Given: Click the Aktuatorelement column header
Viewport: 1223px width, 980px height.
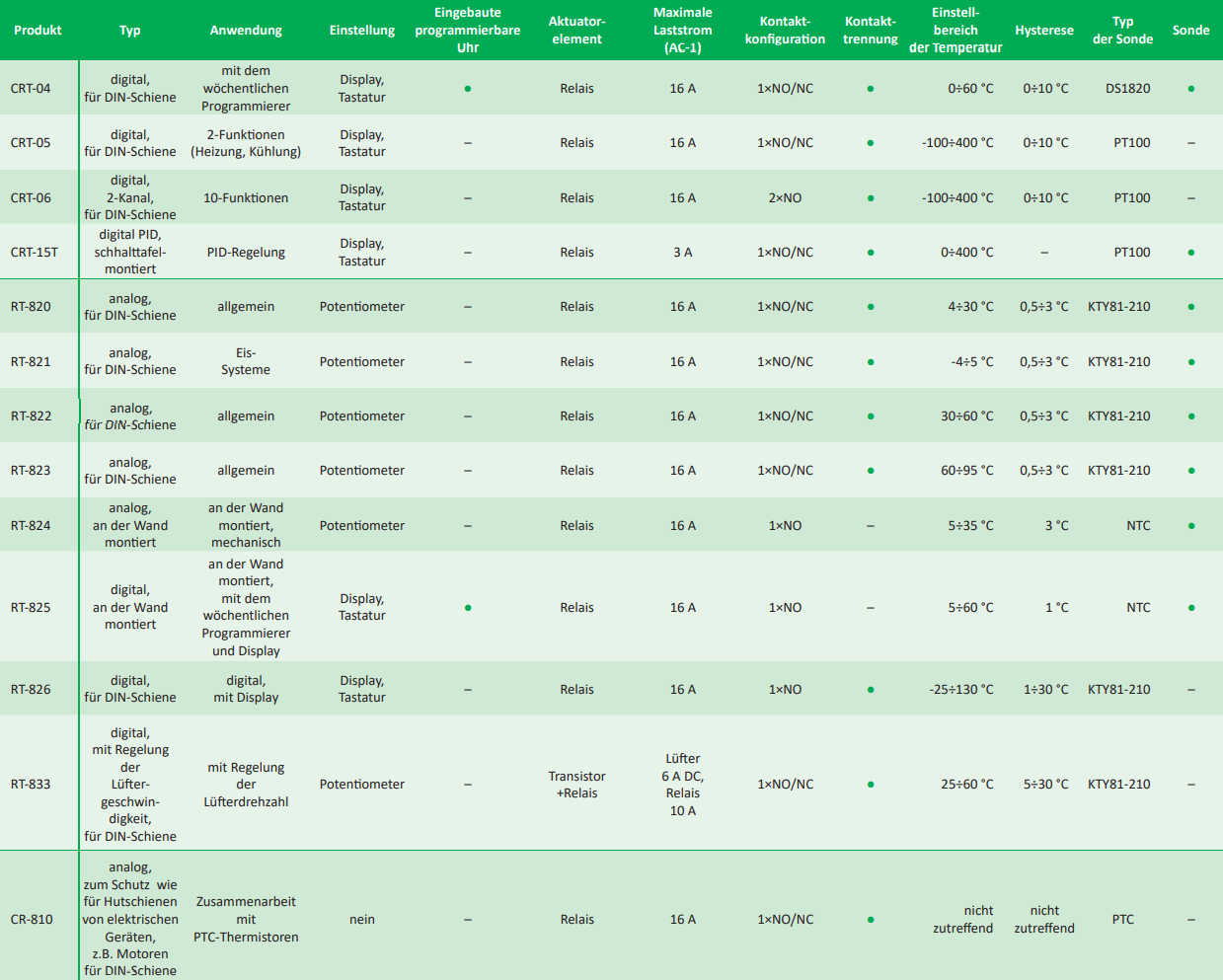Looking at the screenshot, I should point(576,31).
